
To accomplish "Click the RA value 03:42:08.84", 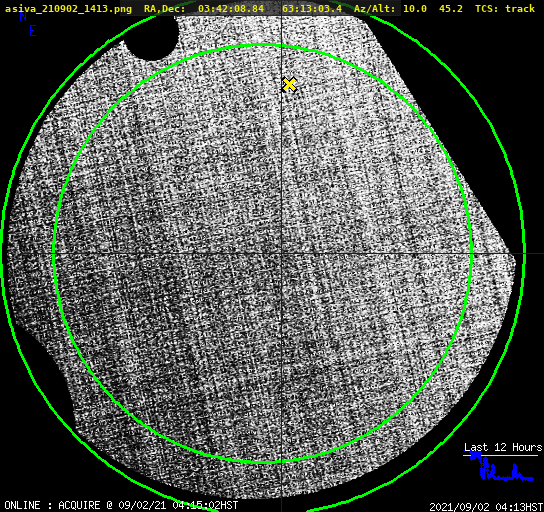I will point(231,9).
